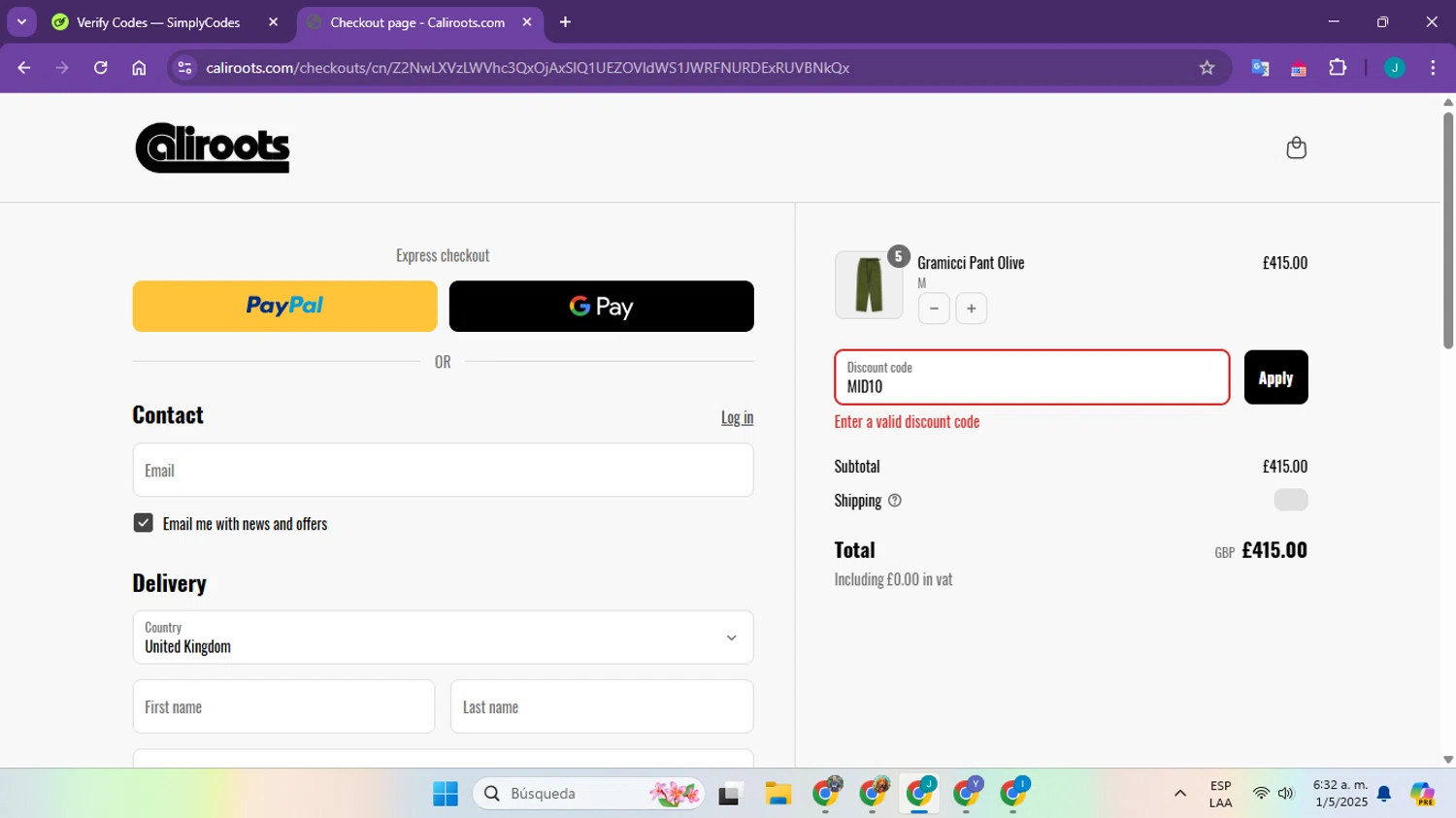Open the Google Translate extension icon
The width and height of the screenshot is (1456, 818).
[x=1260, y=68]
